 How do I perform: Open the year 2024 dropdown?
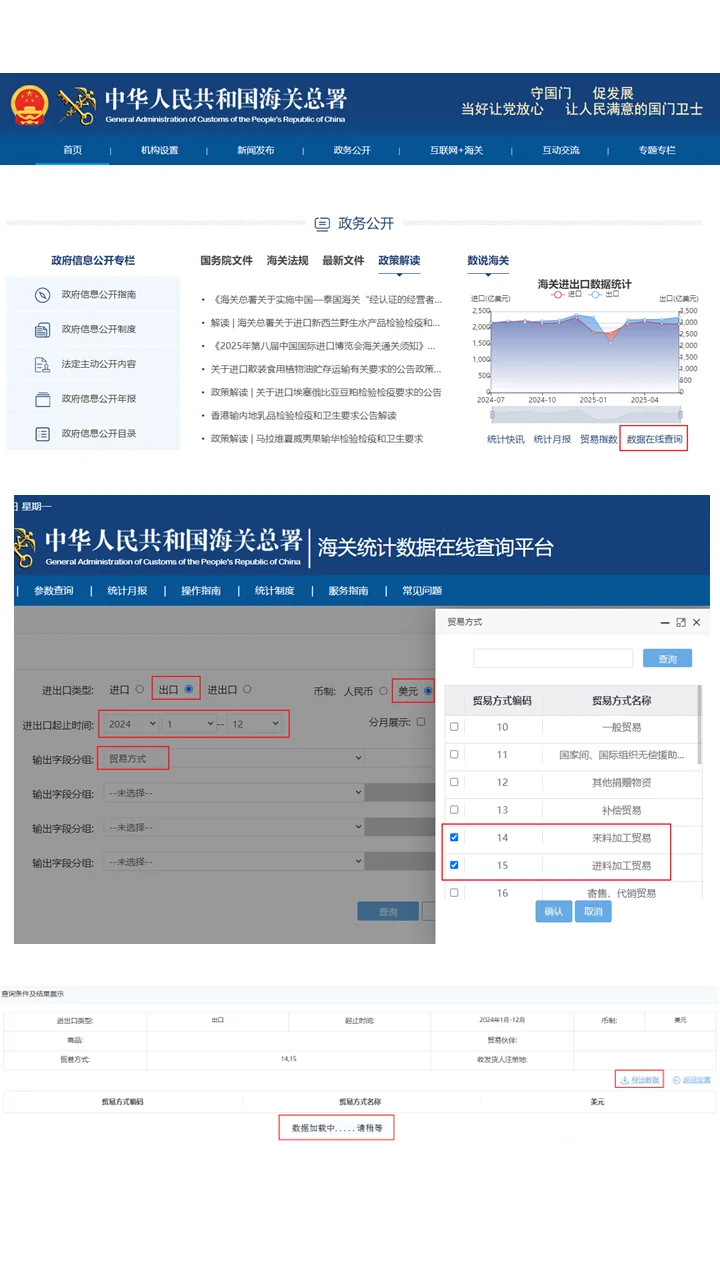tap(131, 723)
